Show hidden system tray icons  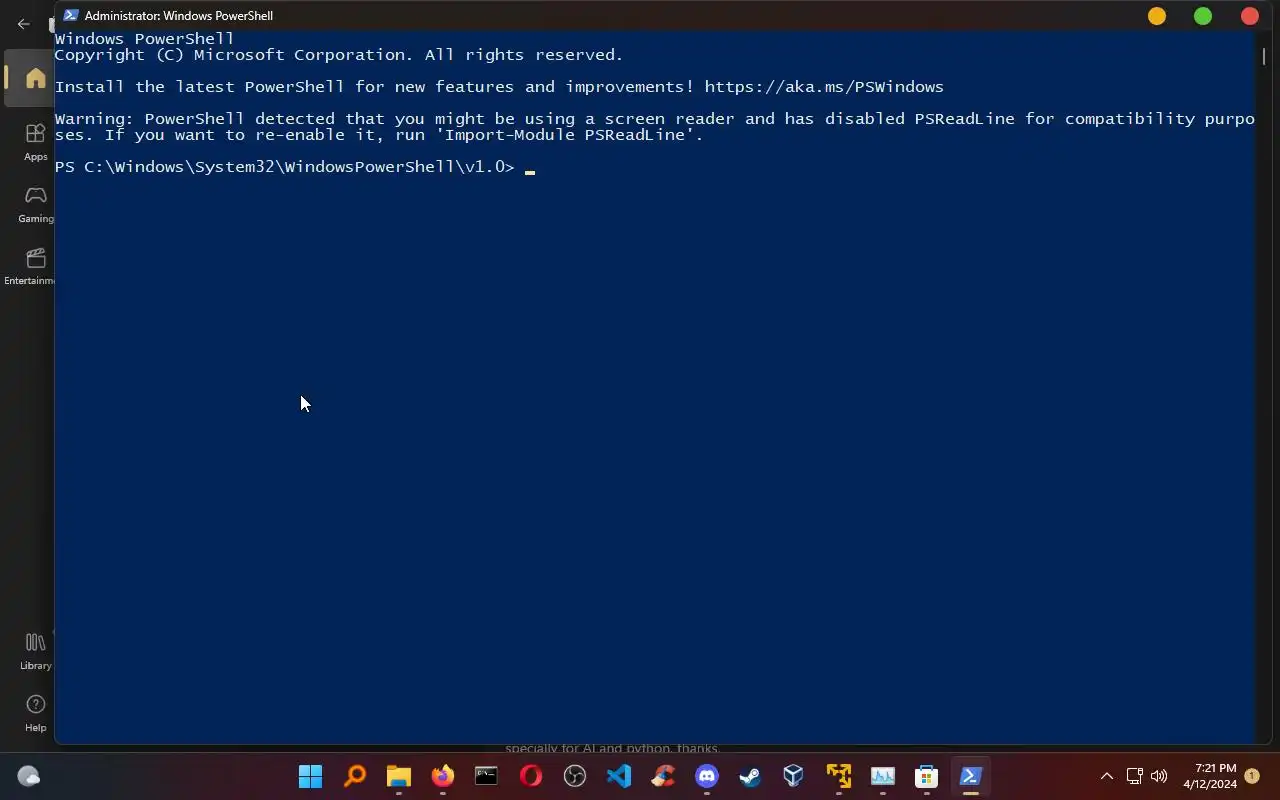(x=1106, y=776)
